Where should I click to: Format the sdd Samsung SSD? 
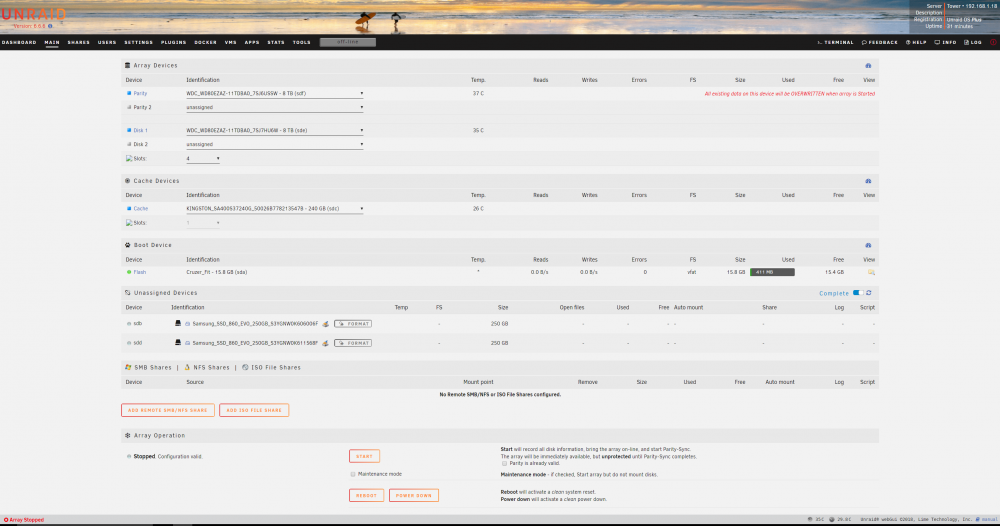353,343
